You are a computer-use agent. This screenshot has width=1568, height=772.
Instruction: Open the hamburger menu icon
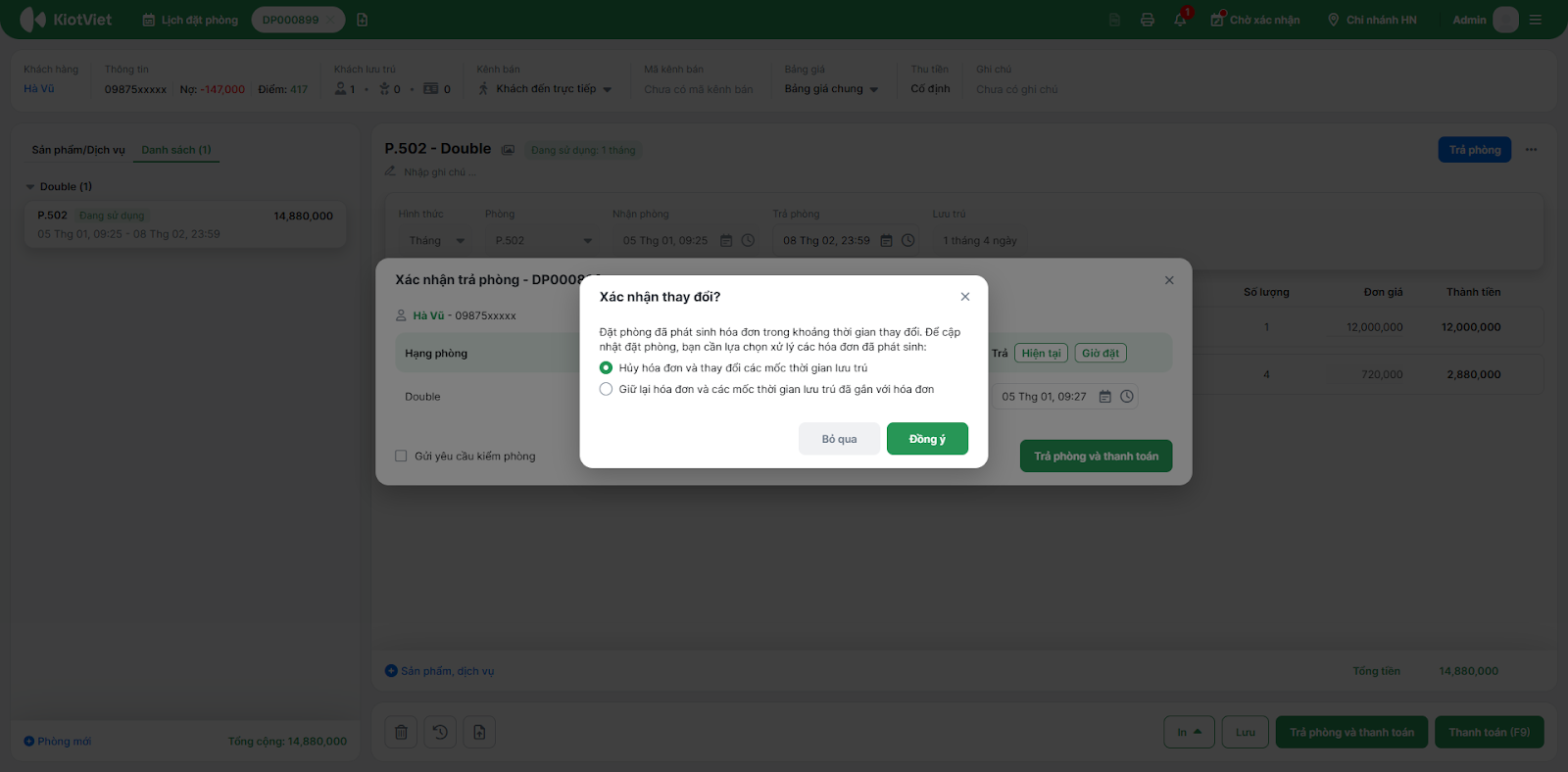(1536, 20)
